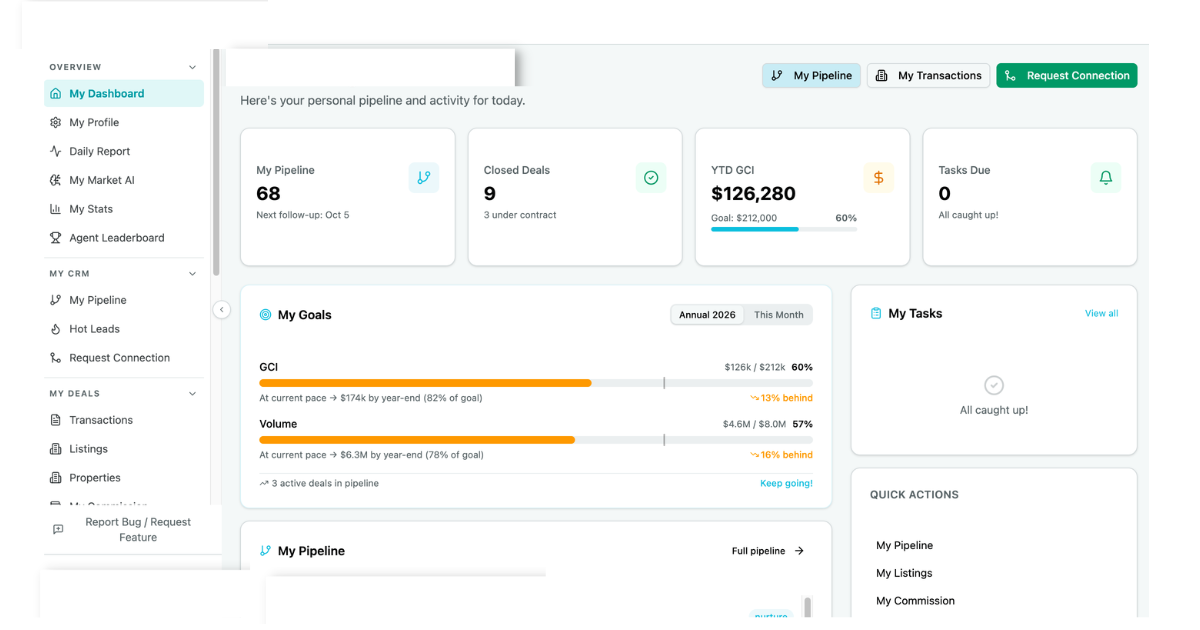The image size is (1200, 630).
Task: Open My Listings quick action
Action: [x=904, y=574]
